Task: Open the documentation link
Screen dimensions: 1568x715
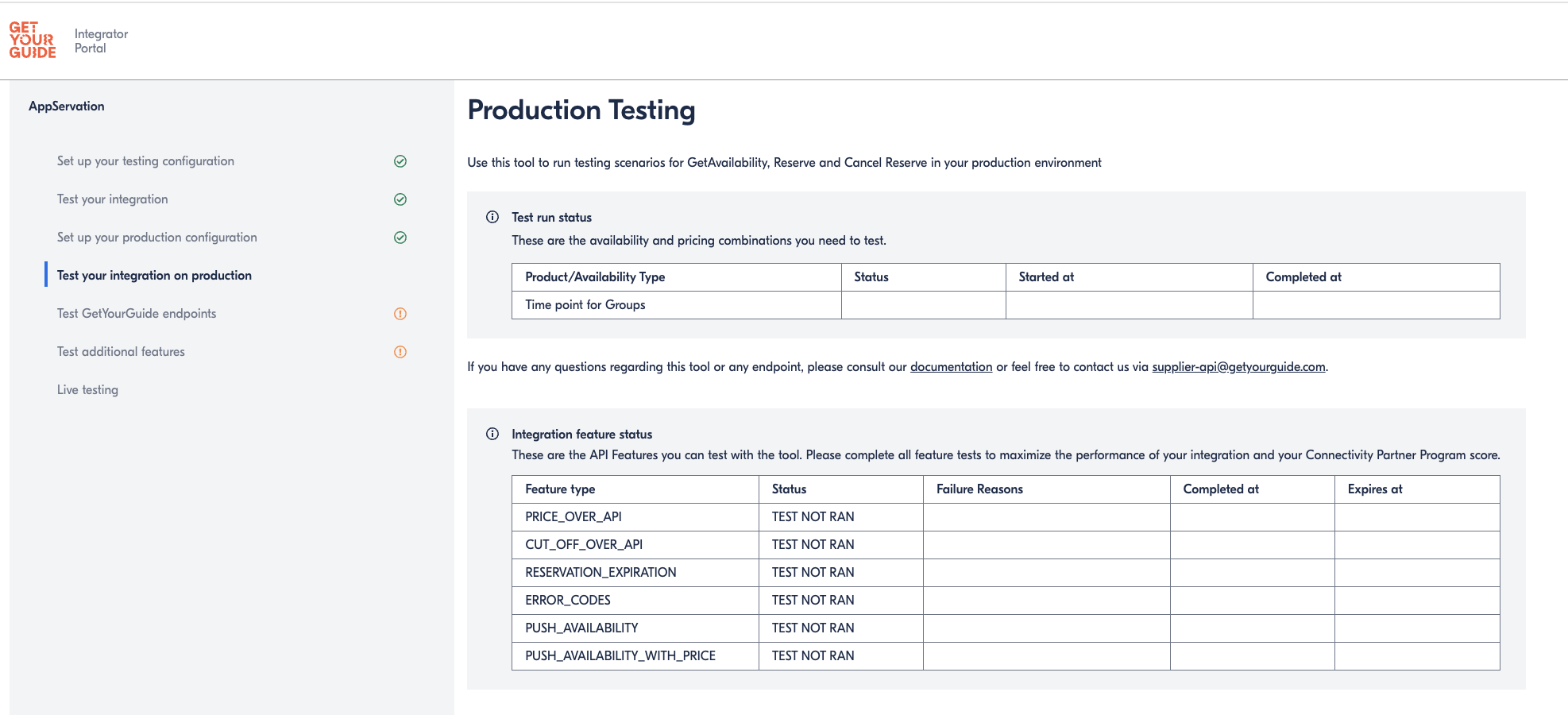Action: pyautogui.click(x=951, y=367)
